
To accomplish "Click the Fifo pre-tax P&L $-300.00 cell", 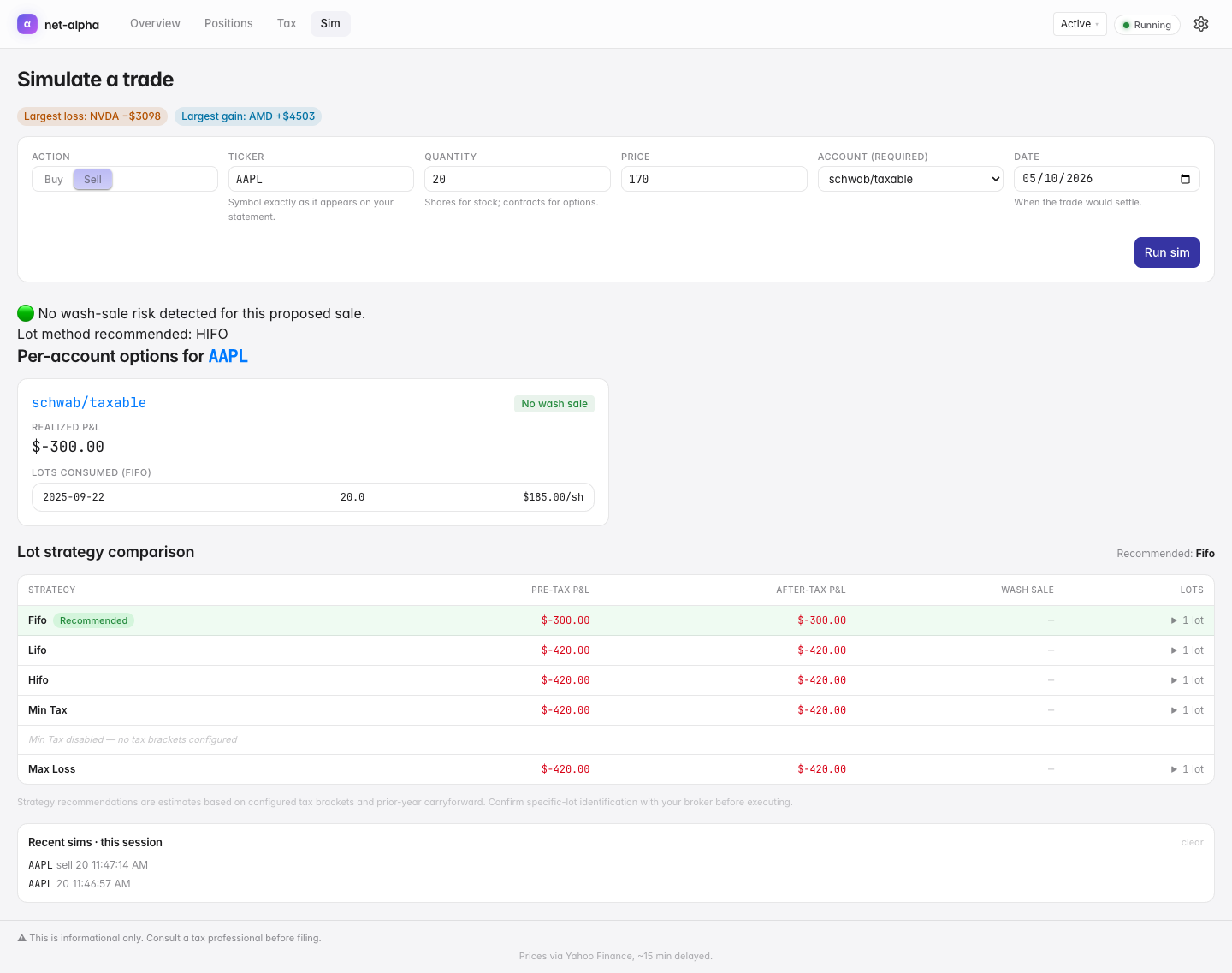I will click(x=566, y=620).
